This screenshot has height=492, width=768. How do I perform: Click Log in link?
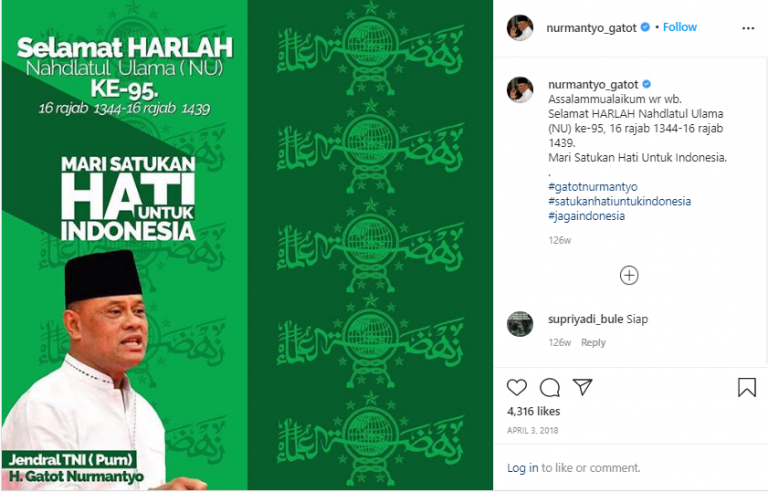522,468
